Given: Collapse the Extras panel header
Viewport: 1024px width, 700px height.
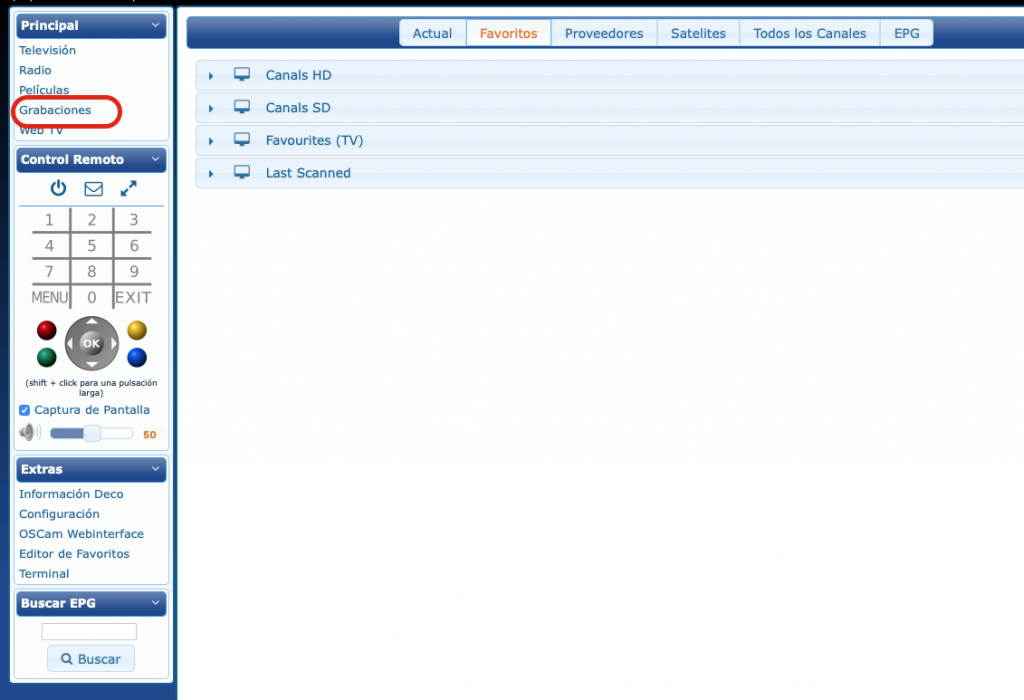Looking at the screenshot, I should coord(155,469).
